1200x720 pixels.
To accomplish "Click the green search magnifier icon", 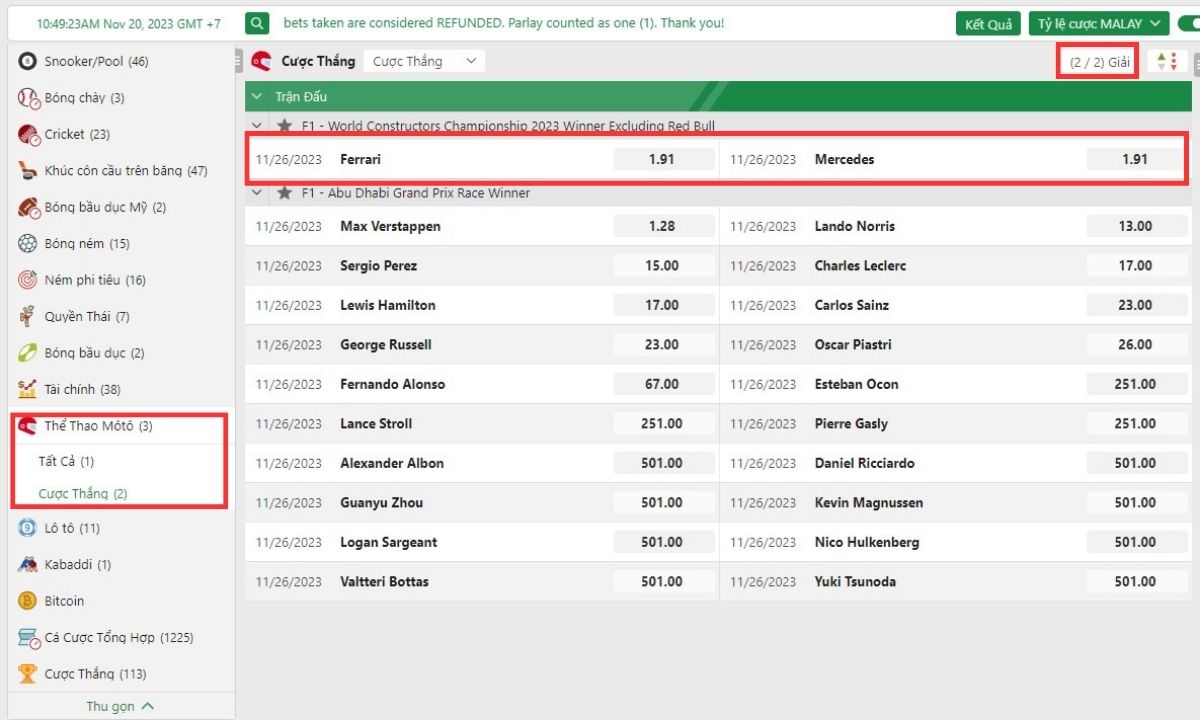I will click(x=258, y=23).
